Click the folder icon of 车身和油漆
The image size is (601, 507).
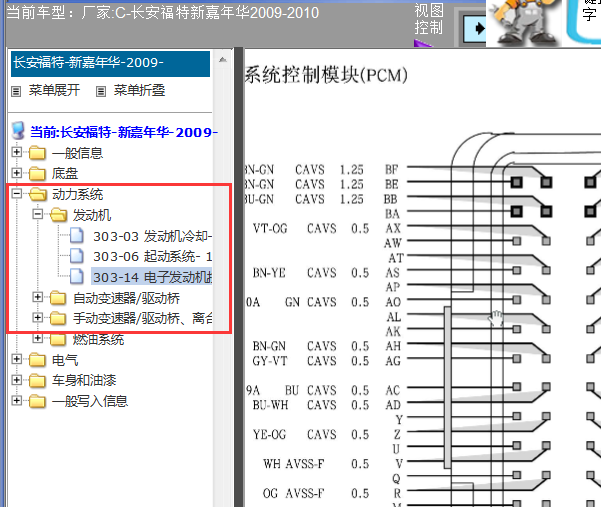click(37, 381)
